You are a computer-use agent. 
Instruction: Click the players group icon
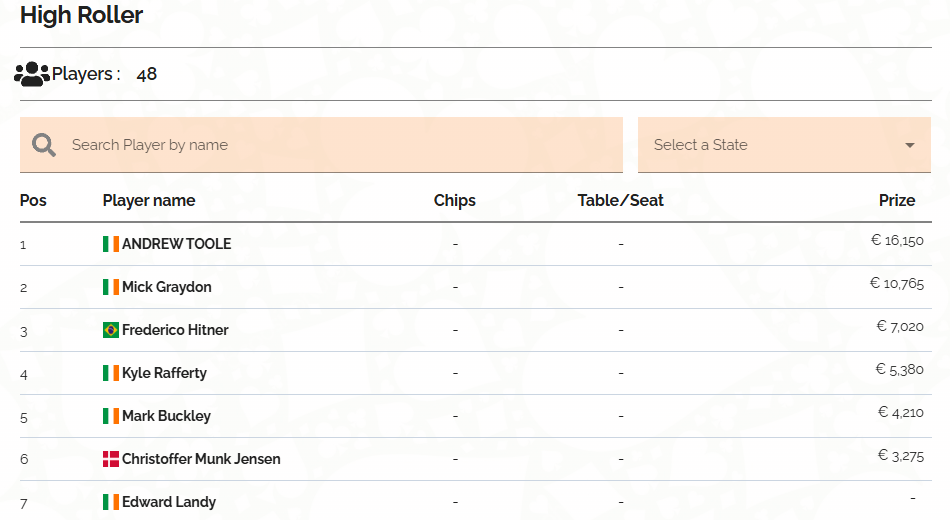click(x=32, y=74)
